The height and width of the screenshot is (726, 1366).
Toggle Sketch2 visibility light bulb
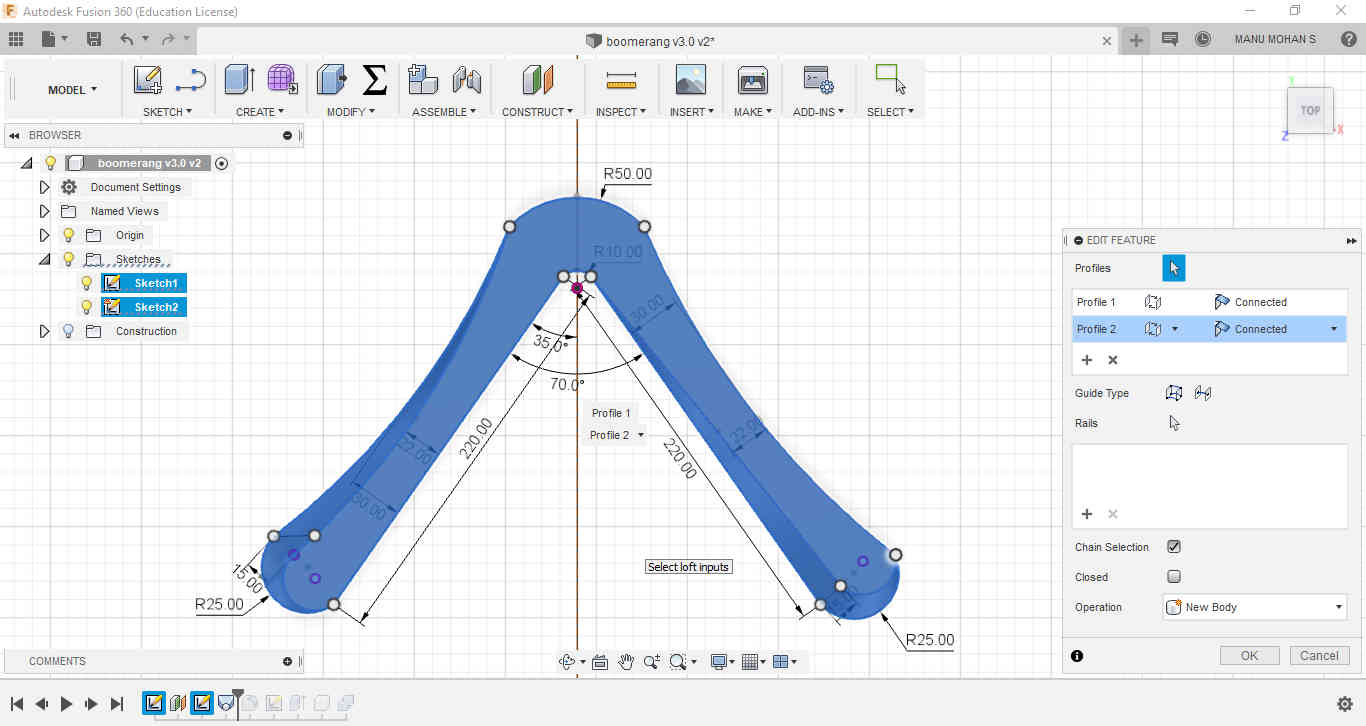pos(87,307)
